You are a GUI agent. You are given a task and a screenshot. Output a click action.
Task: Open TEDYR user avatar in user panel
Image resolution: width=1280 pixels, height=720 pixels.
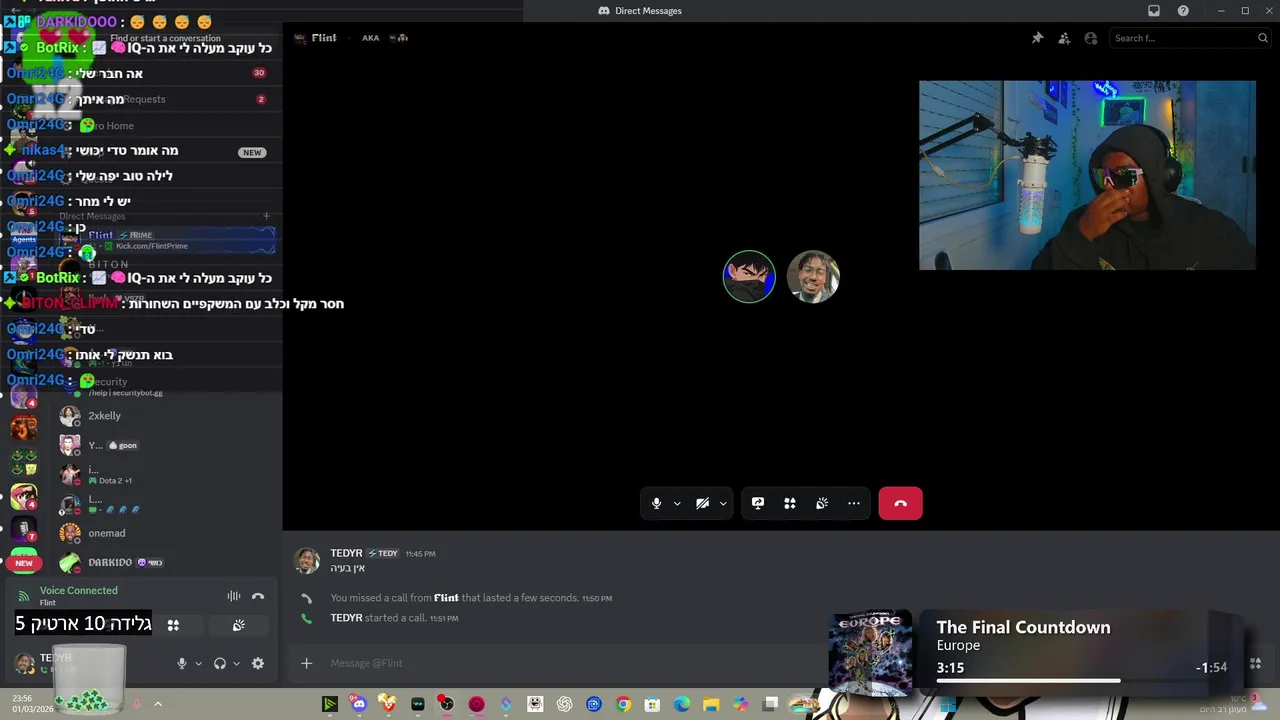pyautogui.click(x=24, y=663)
